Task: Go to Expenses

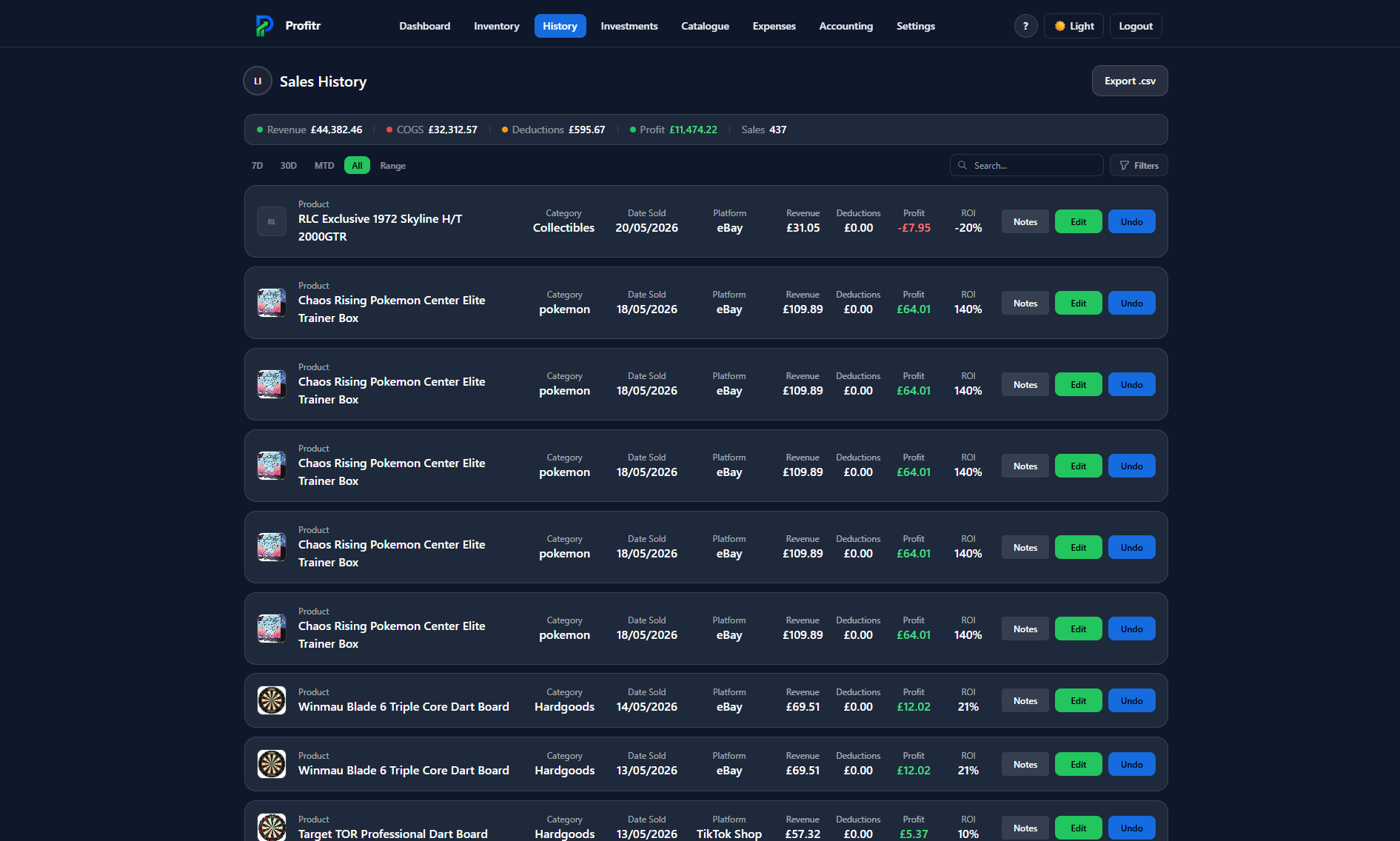Action: click(774, 26)
